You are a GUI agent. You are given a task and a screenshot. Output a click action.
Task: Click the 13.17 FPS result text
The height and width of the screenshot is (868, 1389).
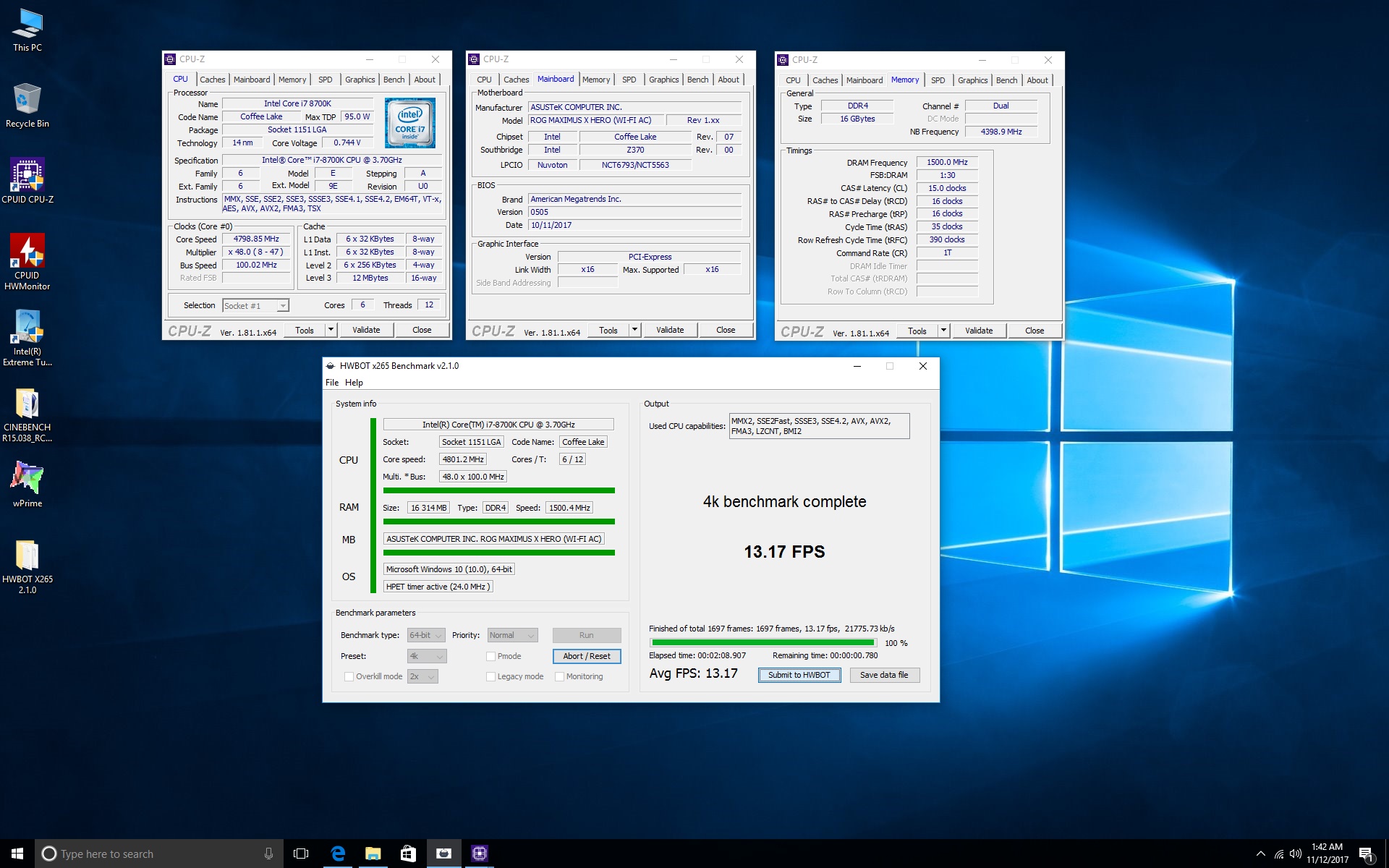[x=784, y=552]
